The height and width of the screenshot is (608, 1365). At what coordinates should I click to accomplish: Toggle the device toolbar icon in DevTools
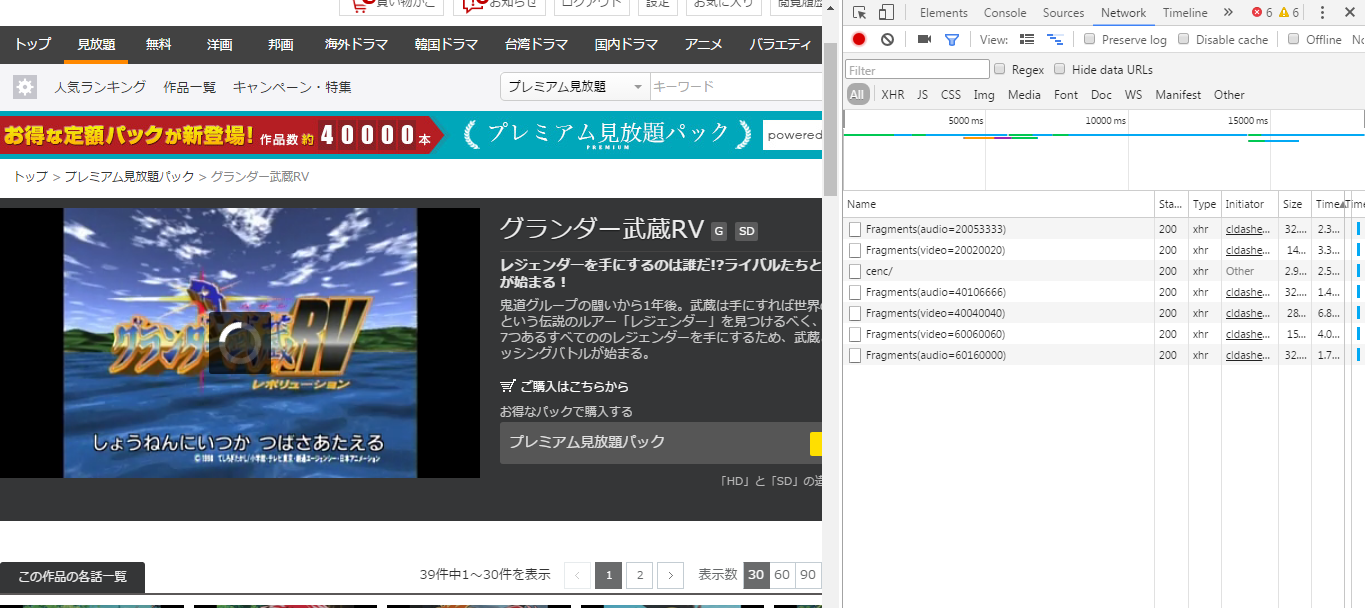pos(886,13)
